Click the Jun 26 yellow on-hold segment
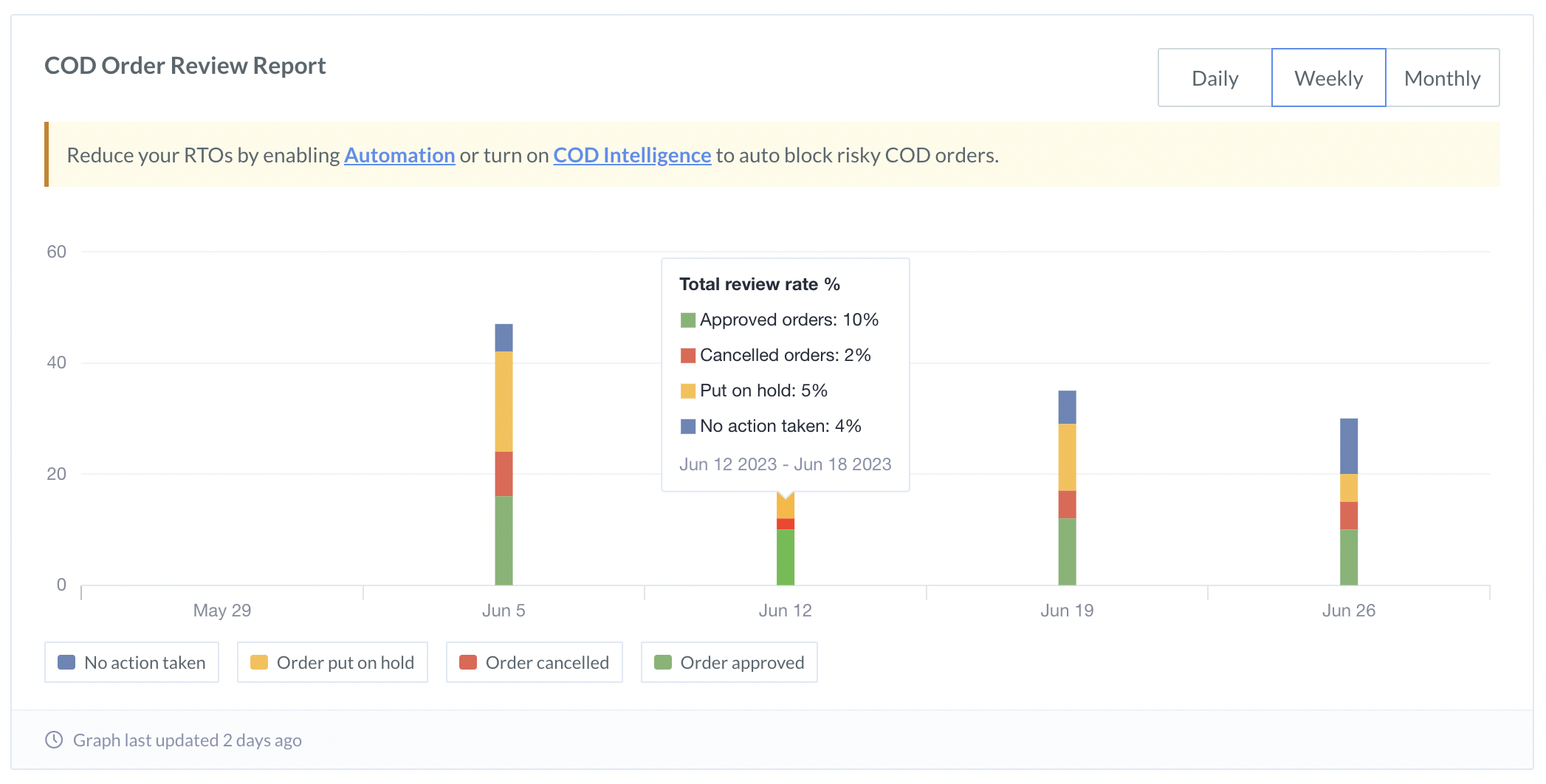Image resolution: width=1546 pixels, height=784 pixels. (1349, 488)
